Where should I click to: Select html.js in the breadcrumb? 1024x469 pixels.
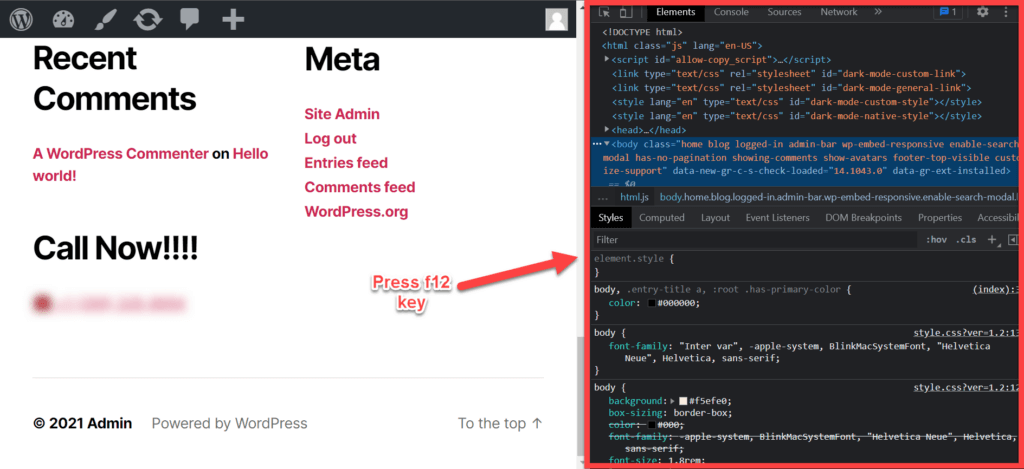tap(634, 197)
